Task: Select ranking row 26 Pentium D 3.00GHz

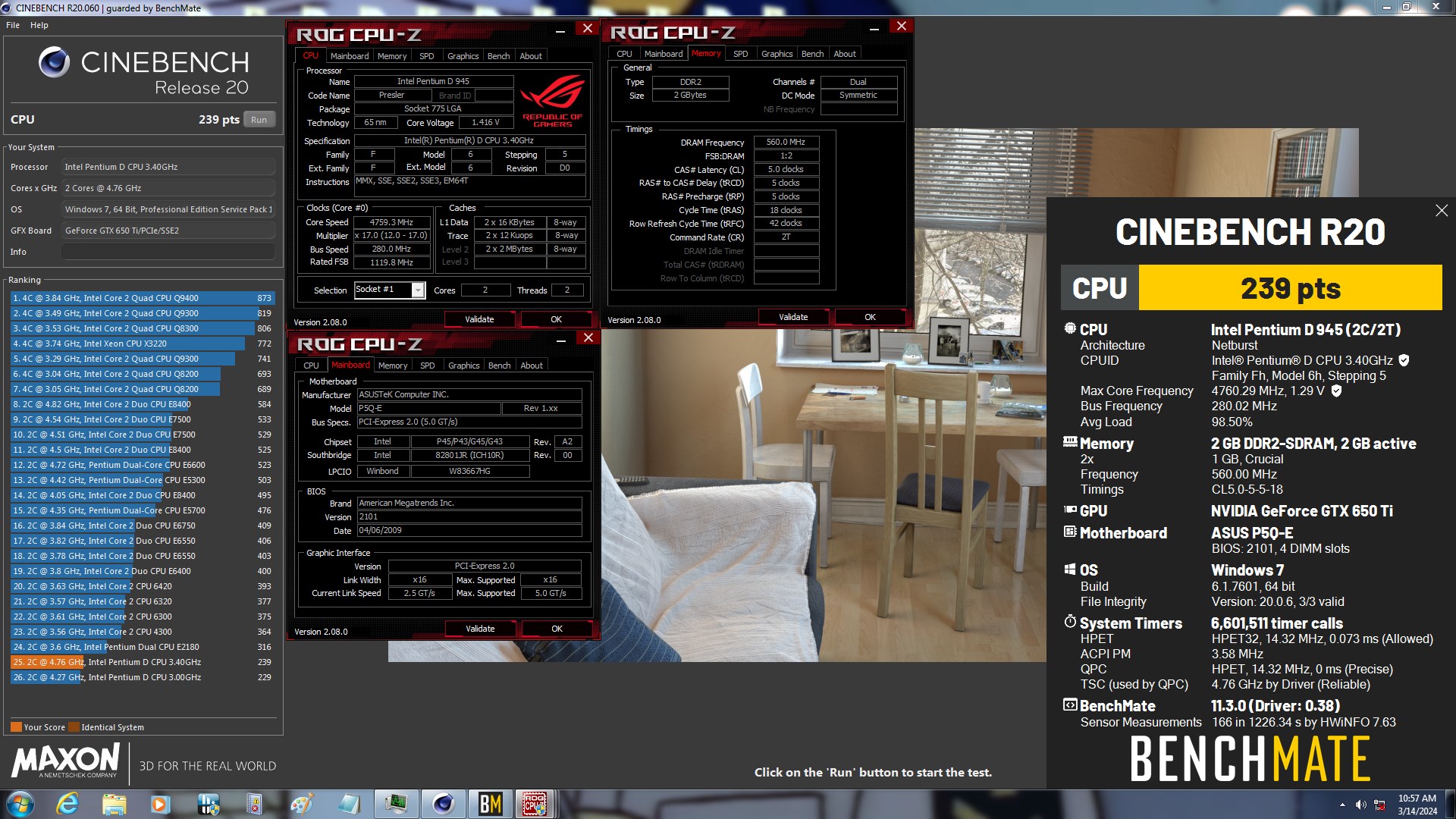Action: coord(143,677)
